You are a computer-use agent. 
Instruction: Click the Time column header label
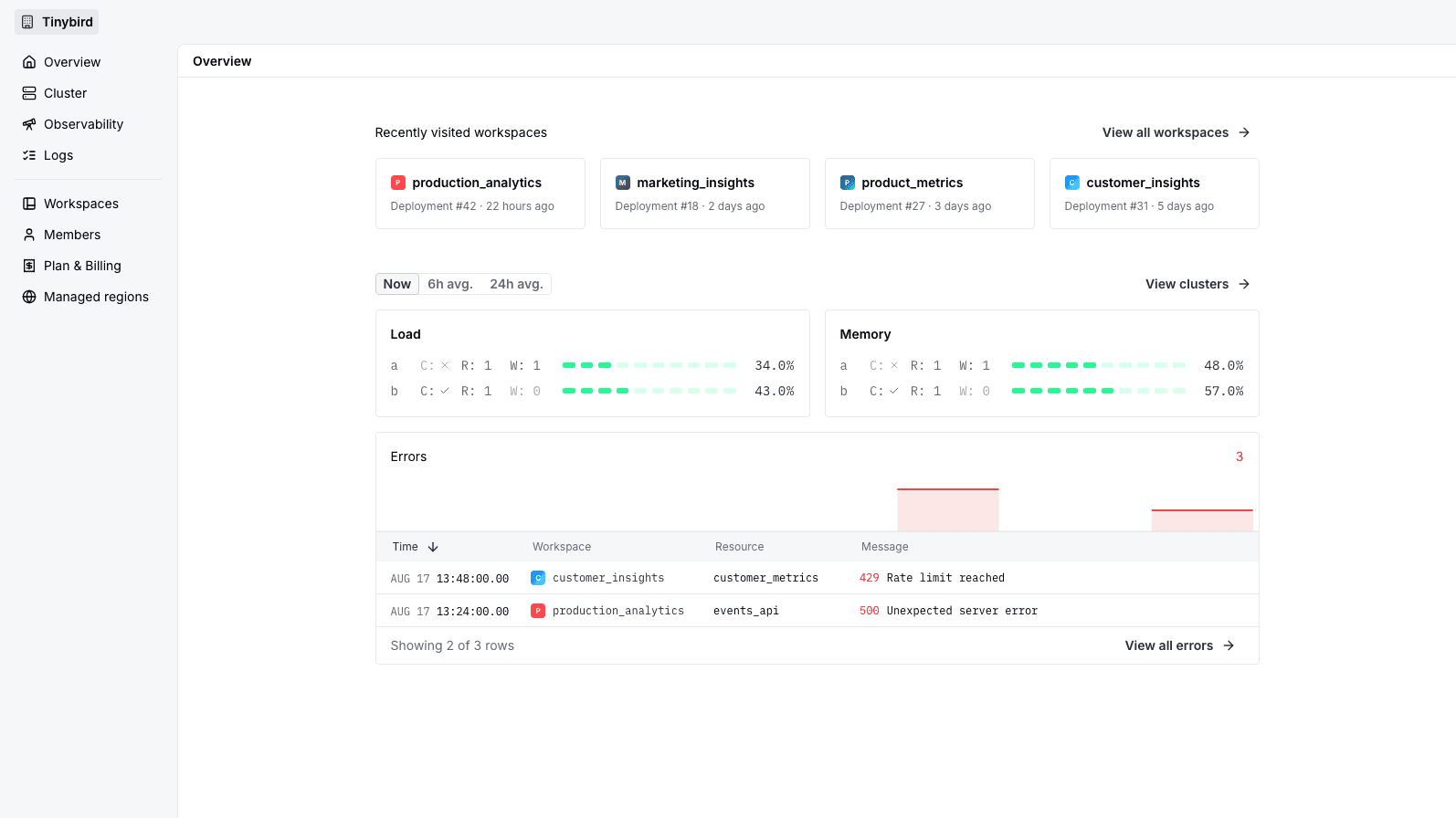click(x=406, y=547)
